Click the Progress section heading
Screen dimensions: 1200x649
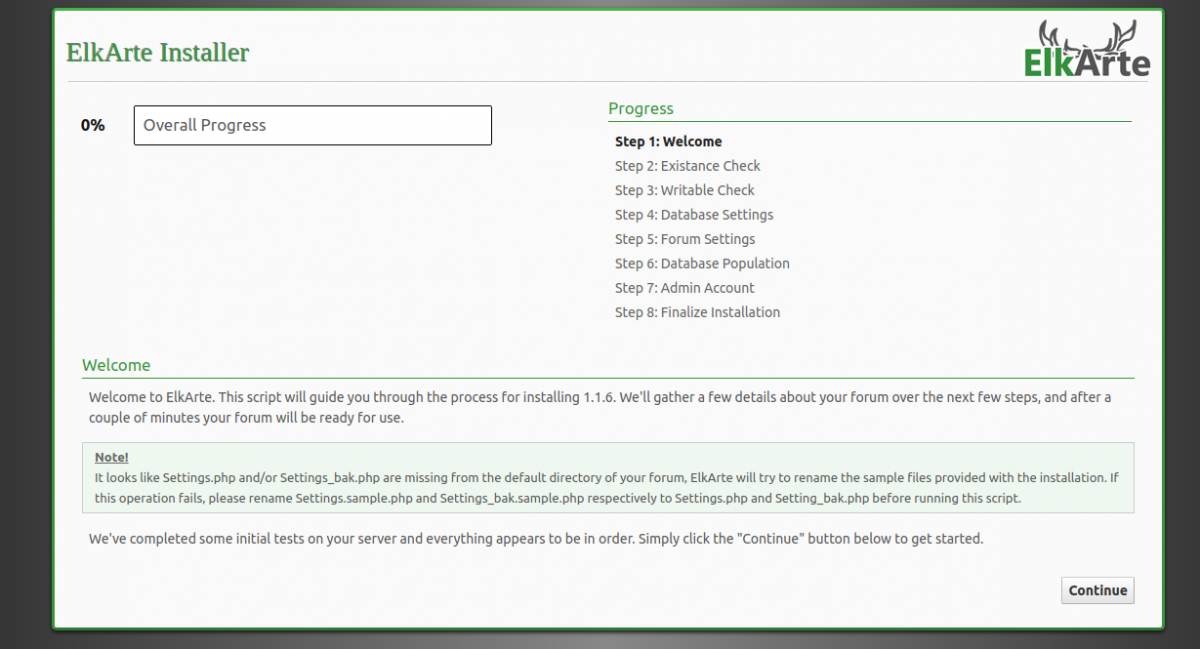641,108
